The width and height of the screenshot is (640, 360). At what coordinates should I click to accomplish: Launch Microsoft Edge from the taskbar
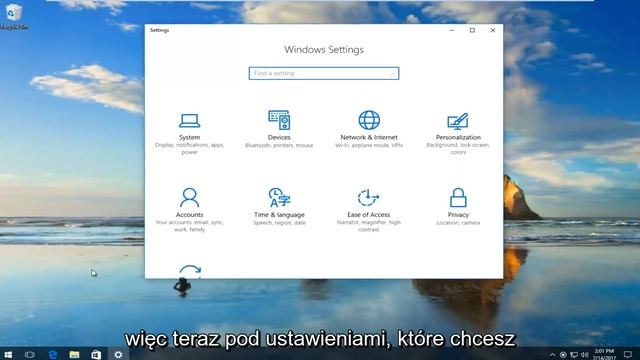53,355
